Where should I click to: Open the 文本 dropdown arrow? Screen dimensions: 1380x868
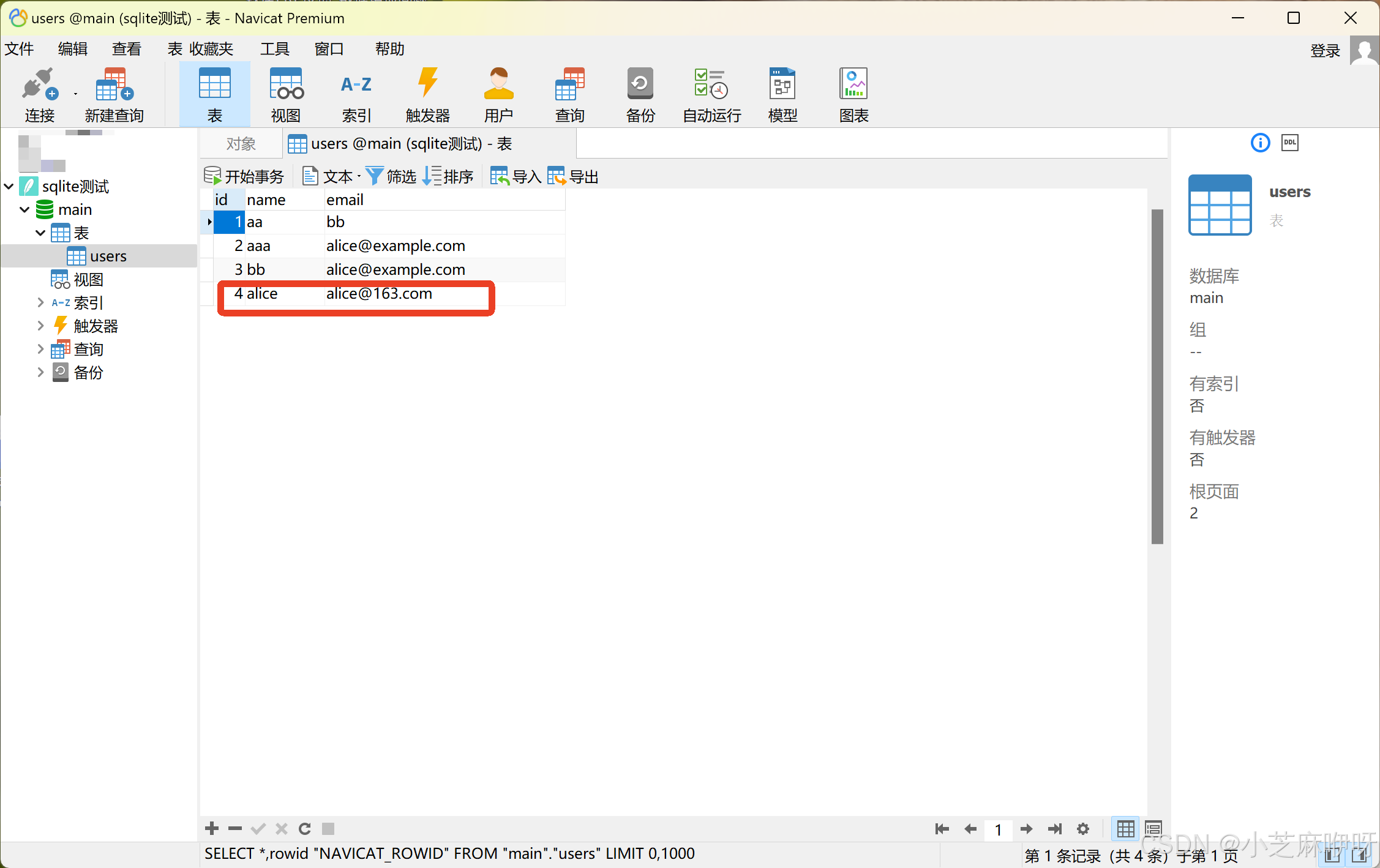[x=359, y=176]
